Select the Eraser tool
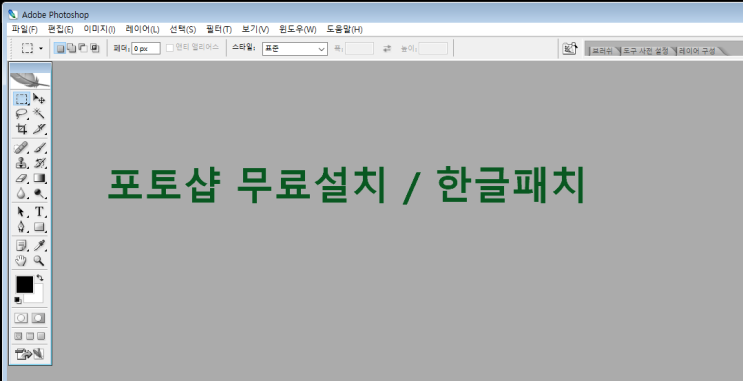 [21, 178]
